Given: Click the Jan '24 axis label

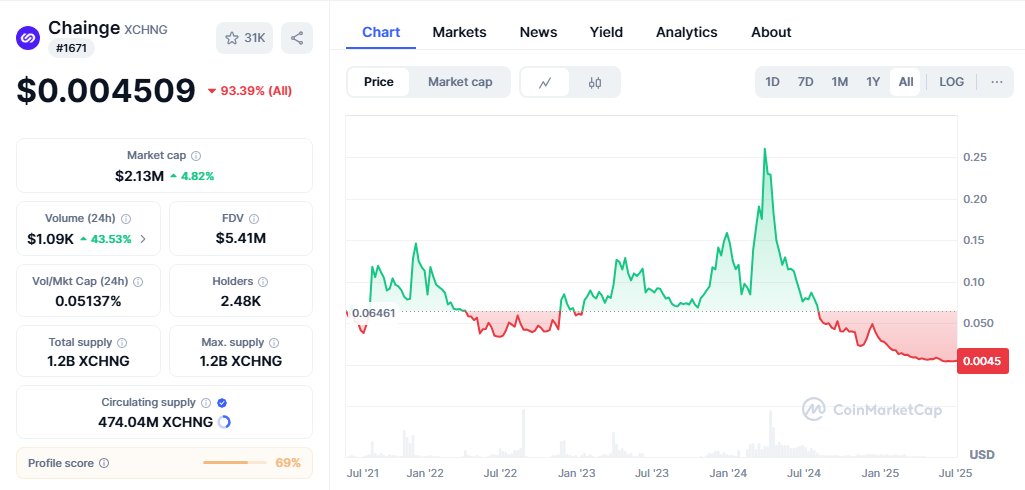Looking at the screenshot, I should tap(729, 473).
